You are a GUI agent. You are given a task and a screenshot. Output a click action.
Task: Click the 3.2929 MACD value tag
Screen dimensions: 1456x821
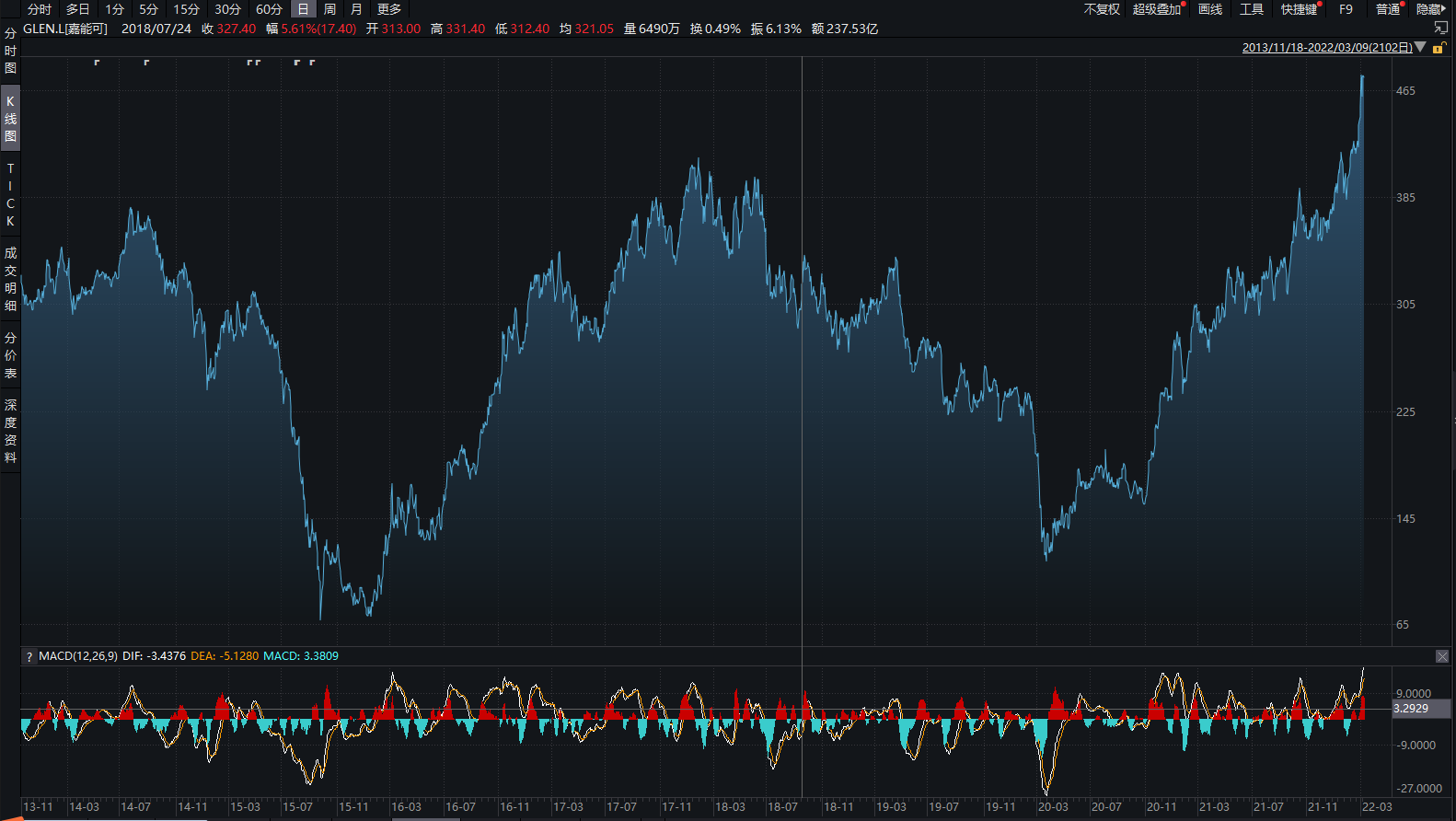click(x=1421, y=708)
